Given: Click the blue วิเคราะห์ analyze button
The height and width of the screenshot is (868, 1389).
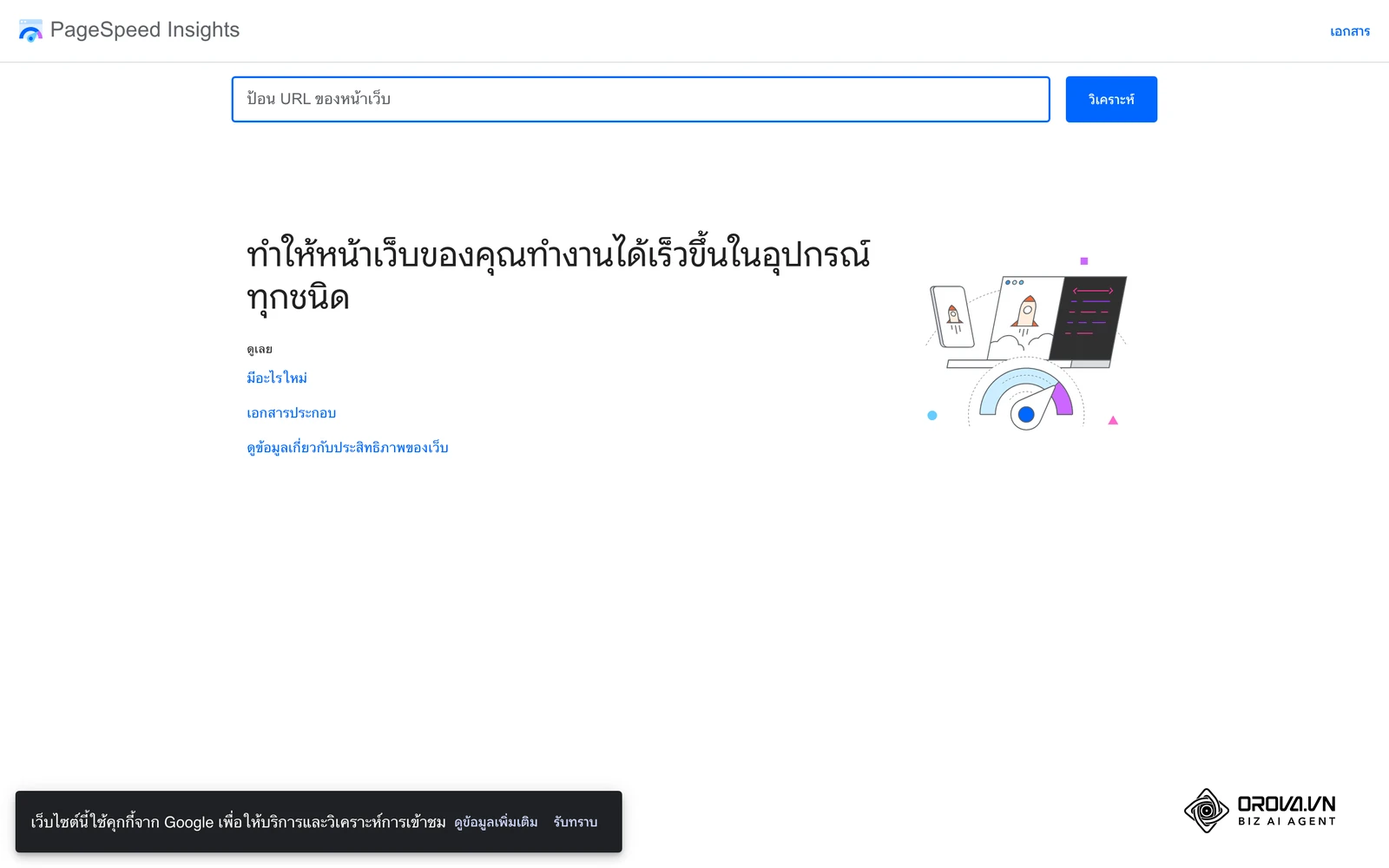Looking at the screenshot, I should (1111, 99).
